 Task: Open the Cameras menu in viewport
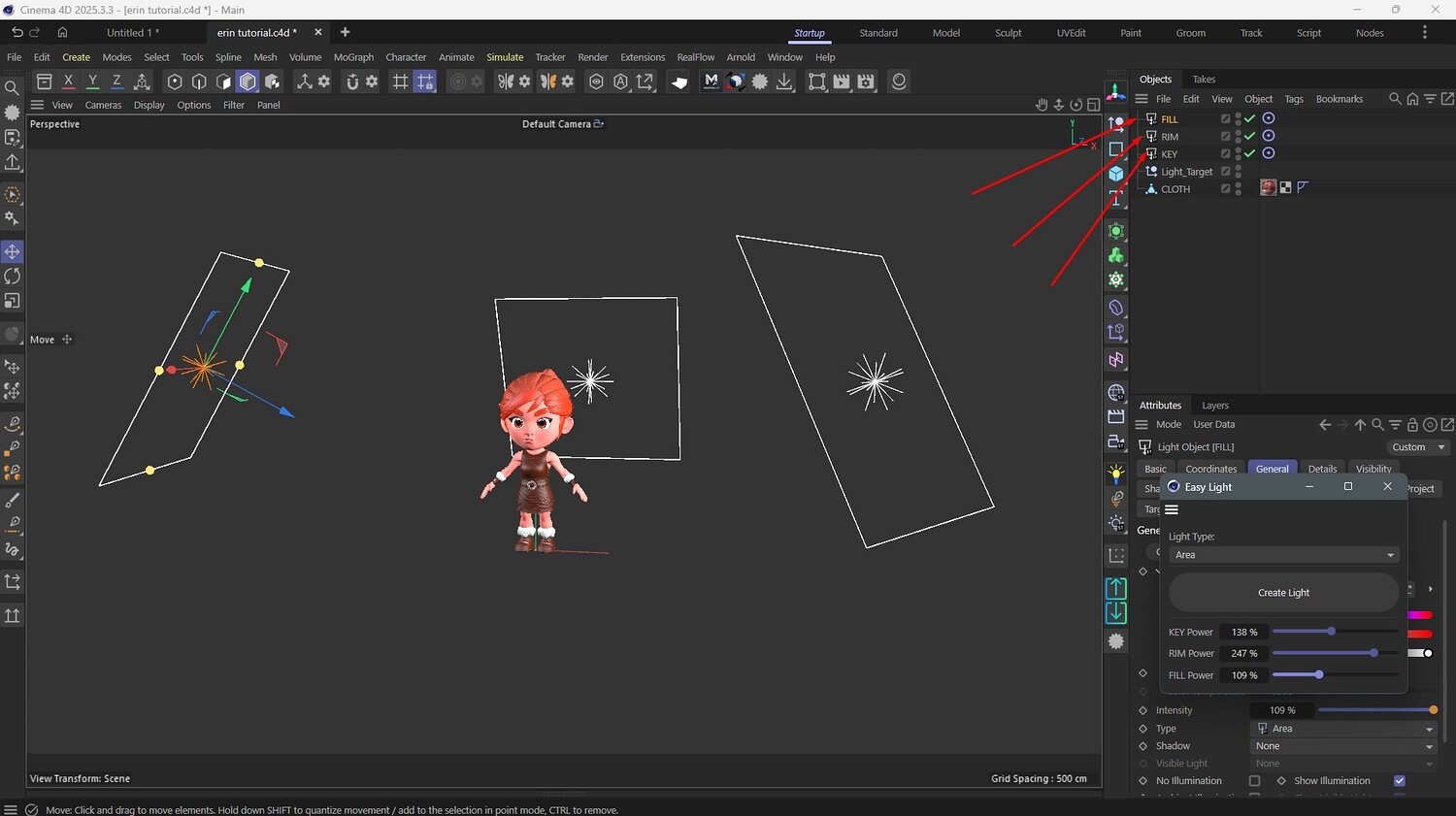tap(103, 105)
